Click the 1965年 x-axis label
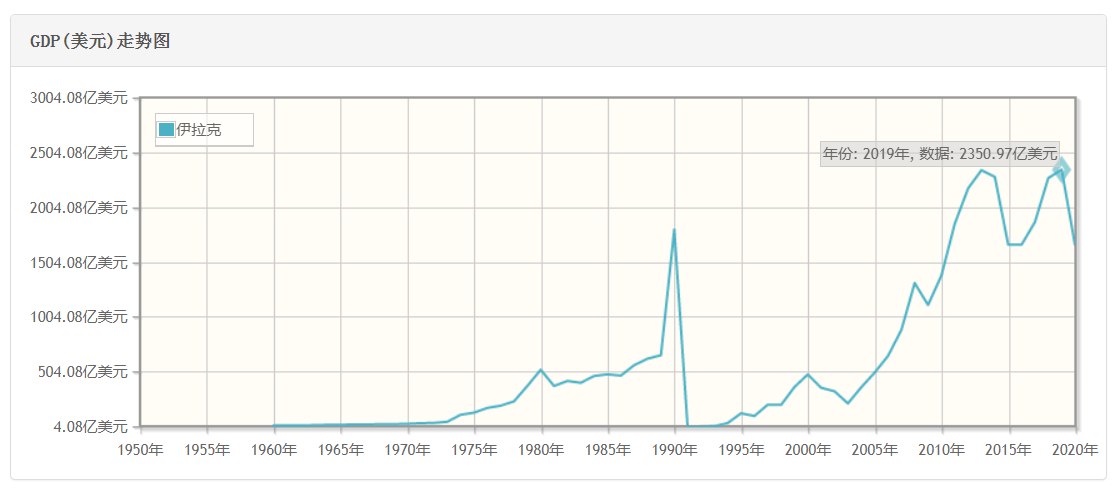 (341, 450)
